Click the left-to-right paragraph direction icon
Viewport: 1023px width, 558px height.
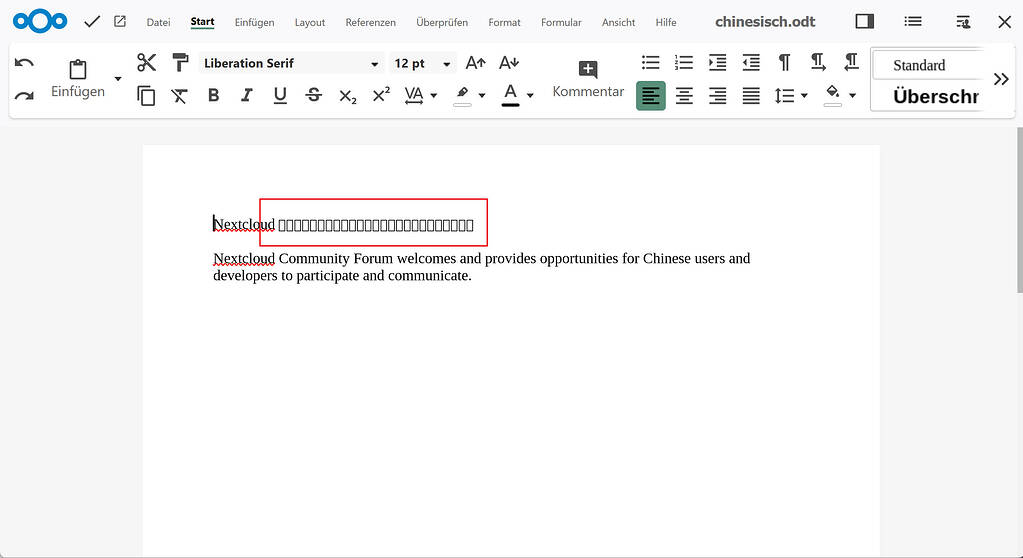[x=818, y=63]
